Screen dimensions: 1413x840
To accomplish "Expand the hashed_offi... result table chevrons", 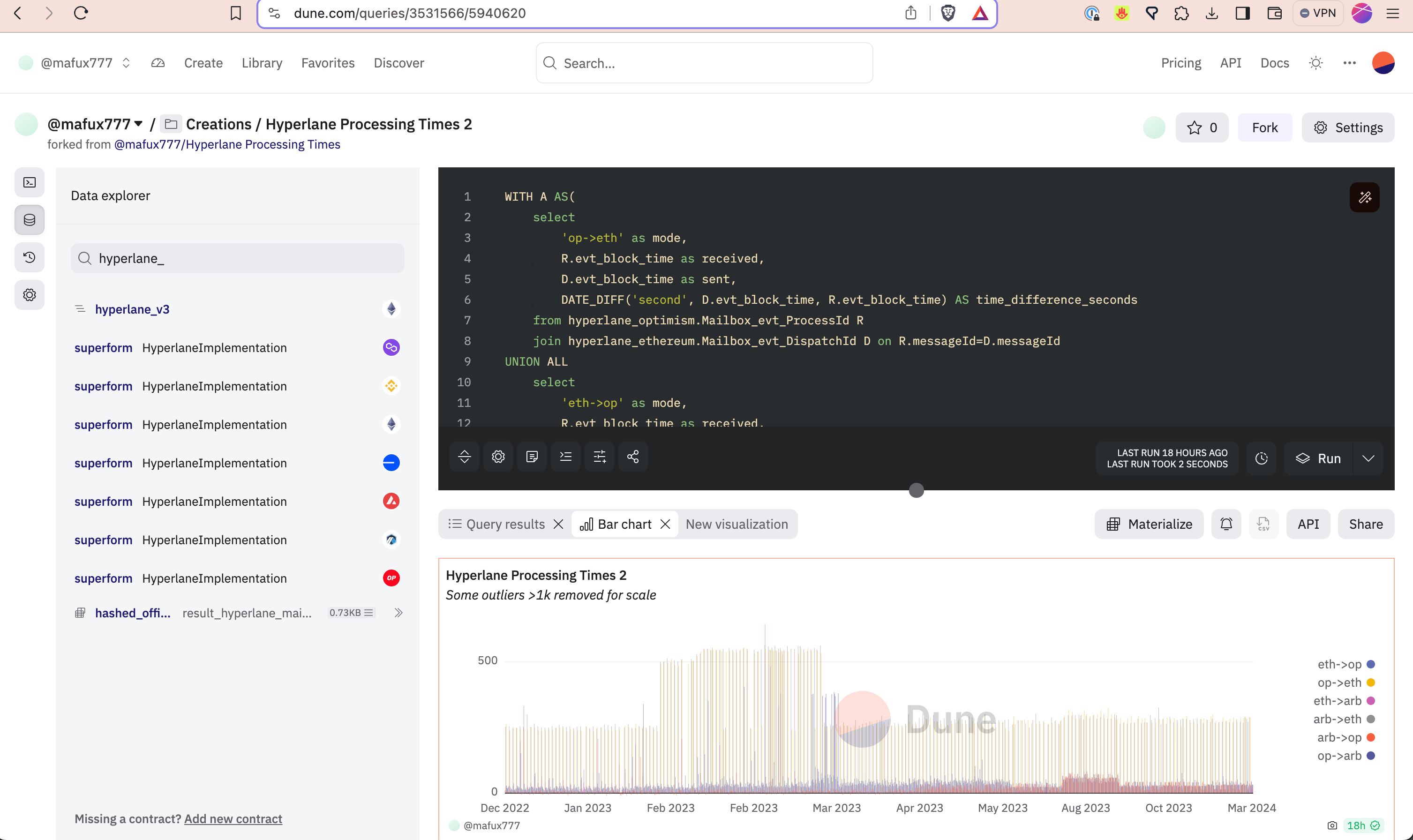I will pyautogui.click(x=398, y=613).
